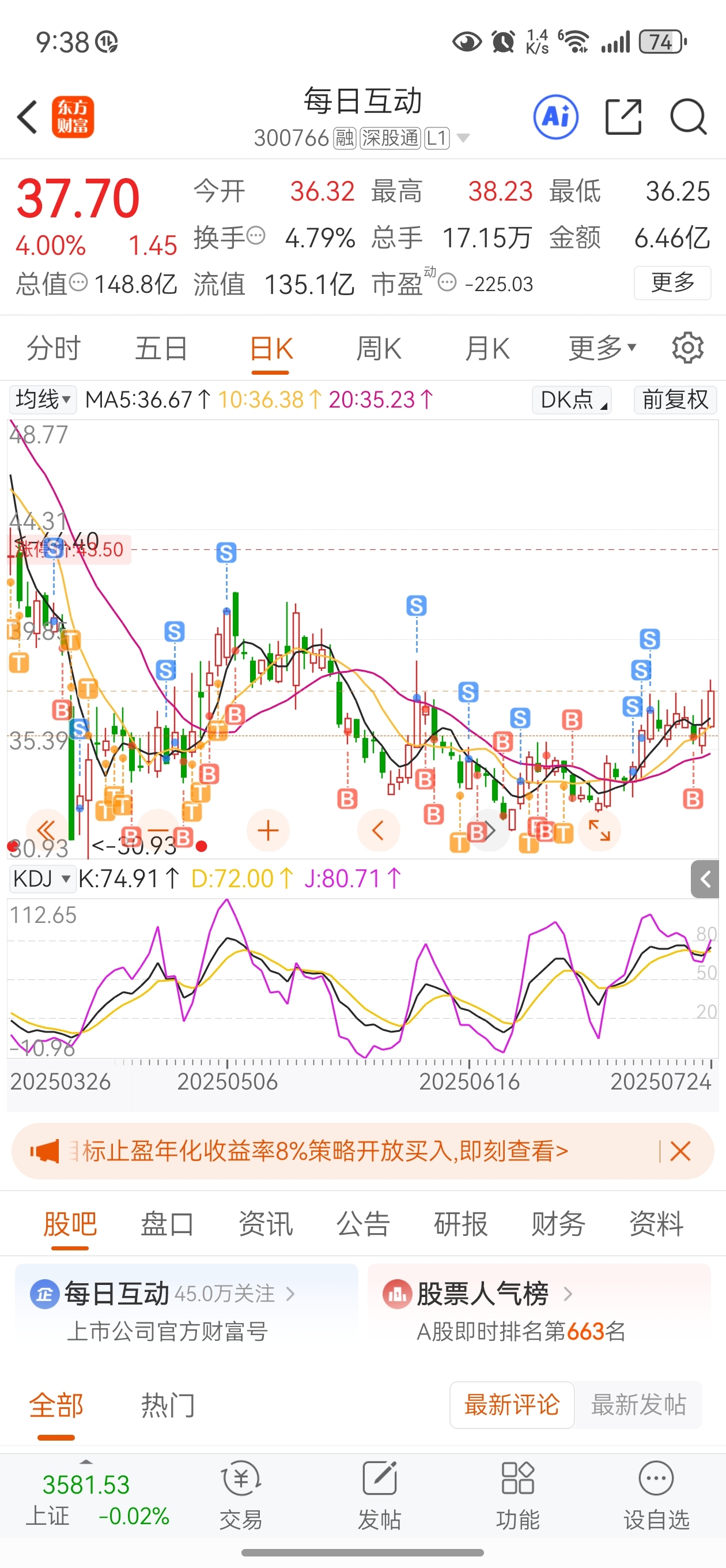This screenshot has height=1568, width=726.
Task: Collapse side panel gray arrow tab
Action: pos(705,879)
